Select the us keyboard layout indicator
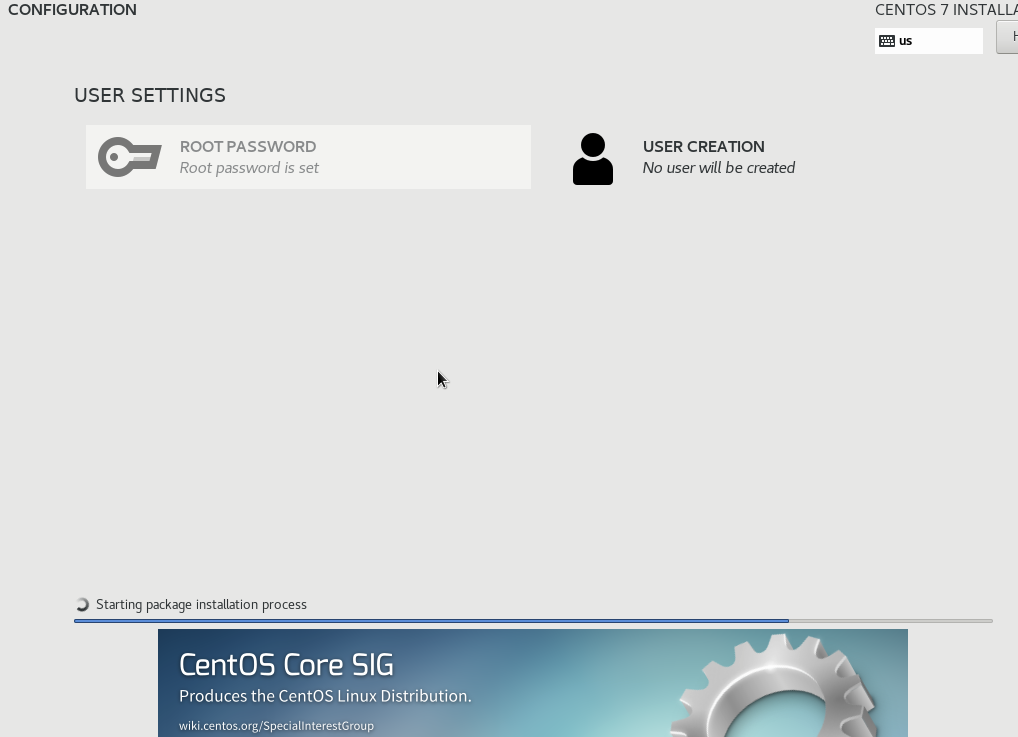This screenshot has width=1018, height=737. coord(929,41)
